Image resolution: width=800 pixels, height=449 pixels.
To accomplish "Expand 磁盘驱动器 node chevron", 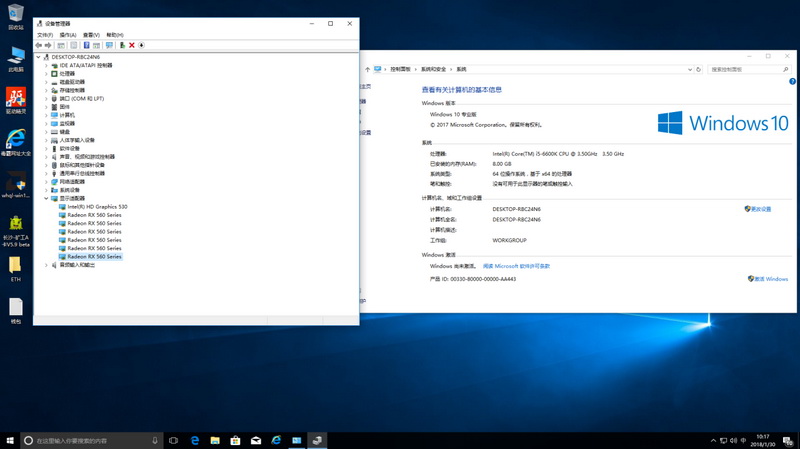I will 46,82.
